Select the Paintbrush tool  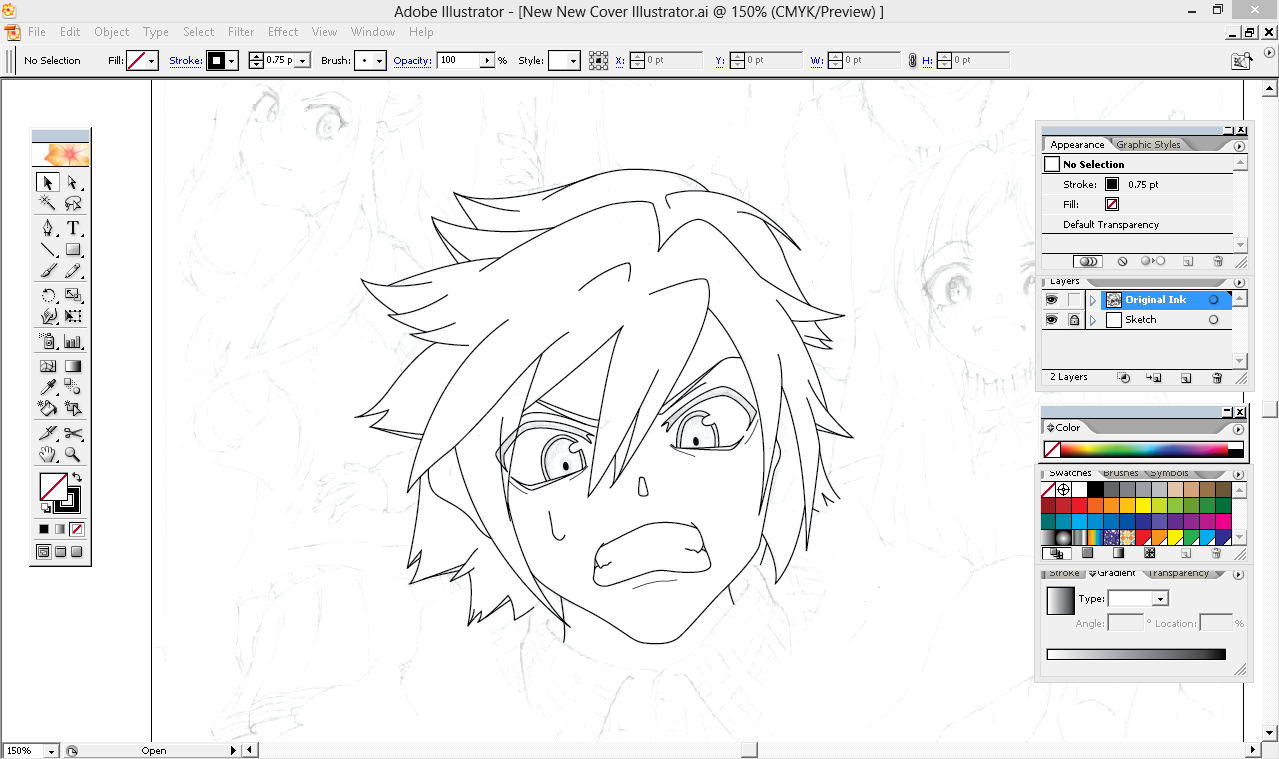(x=47, y=271)
